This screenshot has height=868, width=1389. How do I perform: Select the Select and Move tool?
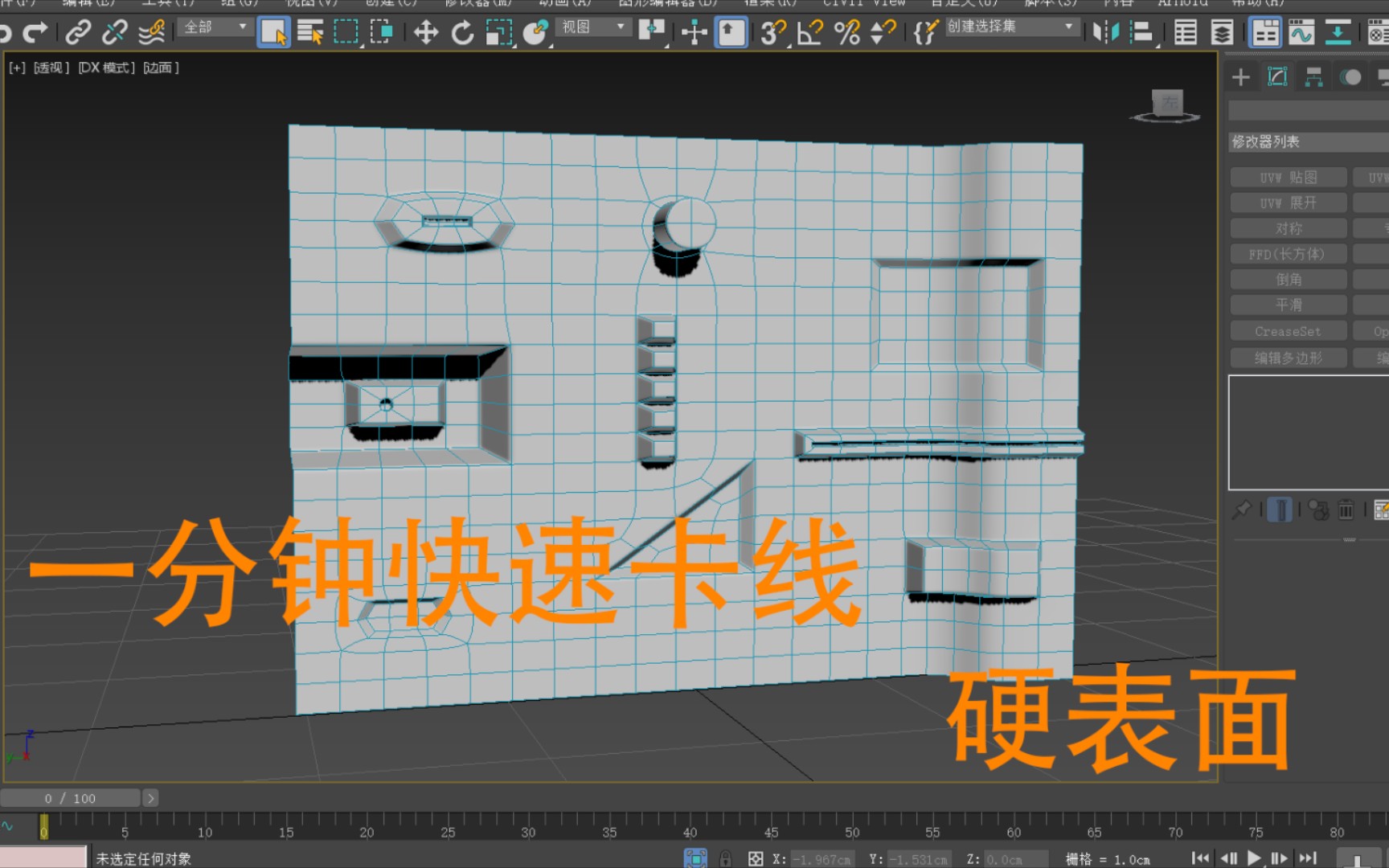[425, 32]
